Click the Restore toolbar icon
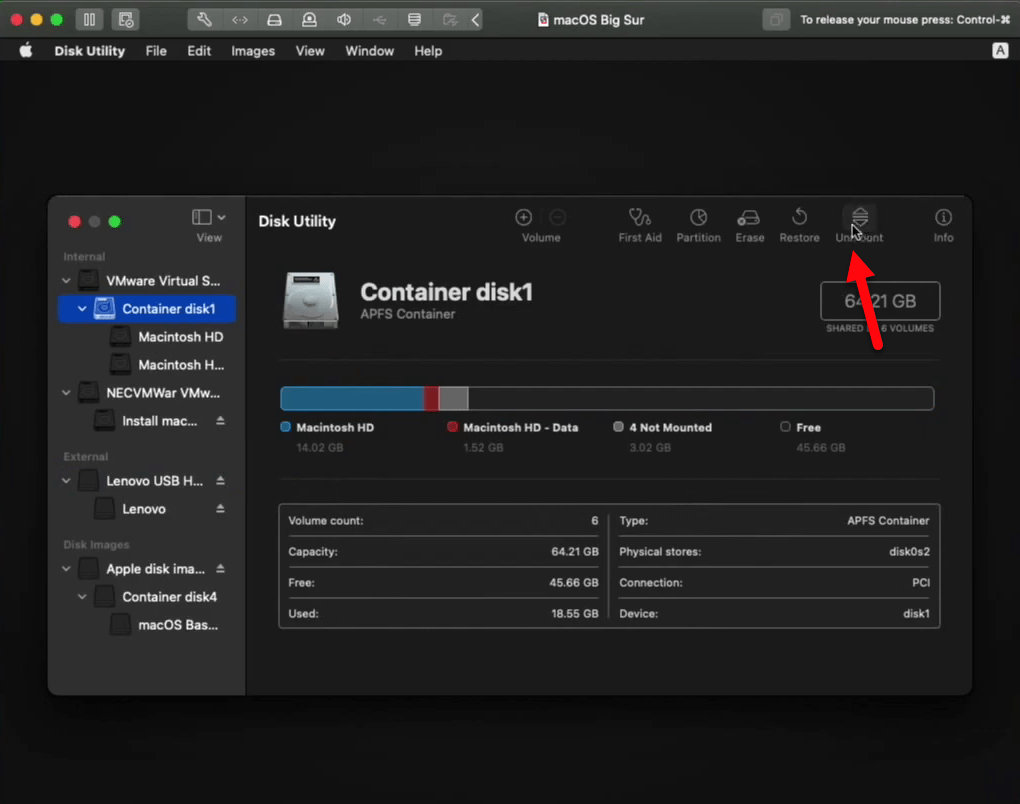 click(799, 217)
